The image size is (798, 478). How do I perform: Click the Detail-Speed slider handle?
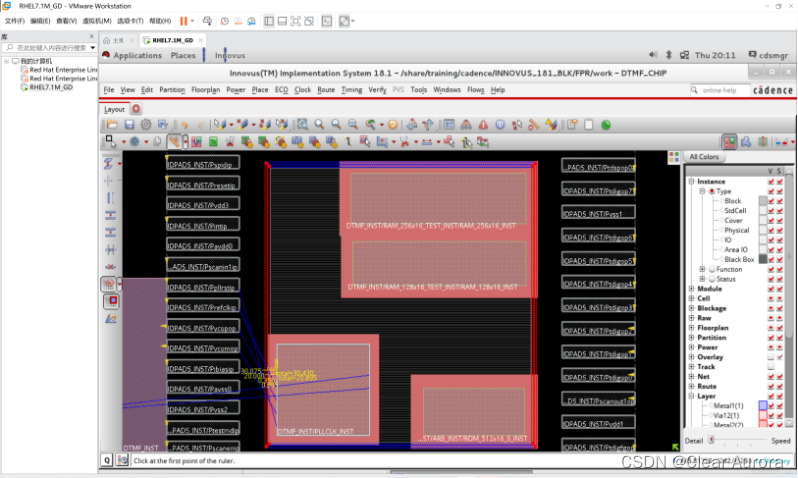(x=711, y=440)
